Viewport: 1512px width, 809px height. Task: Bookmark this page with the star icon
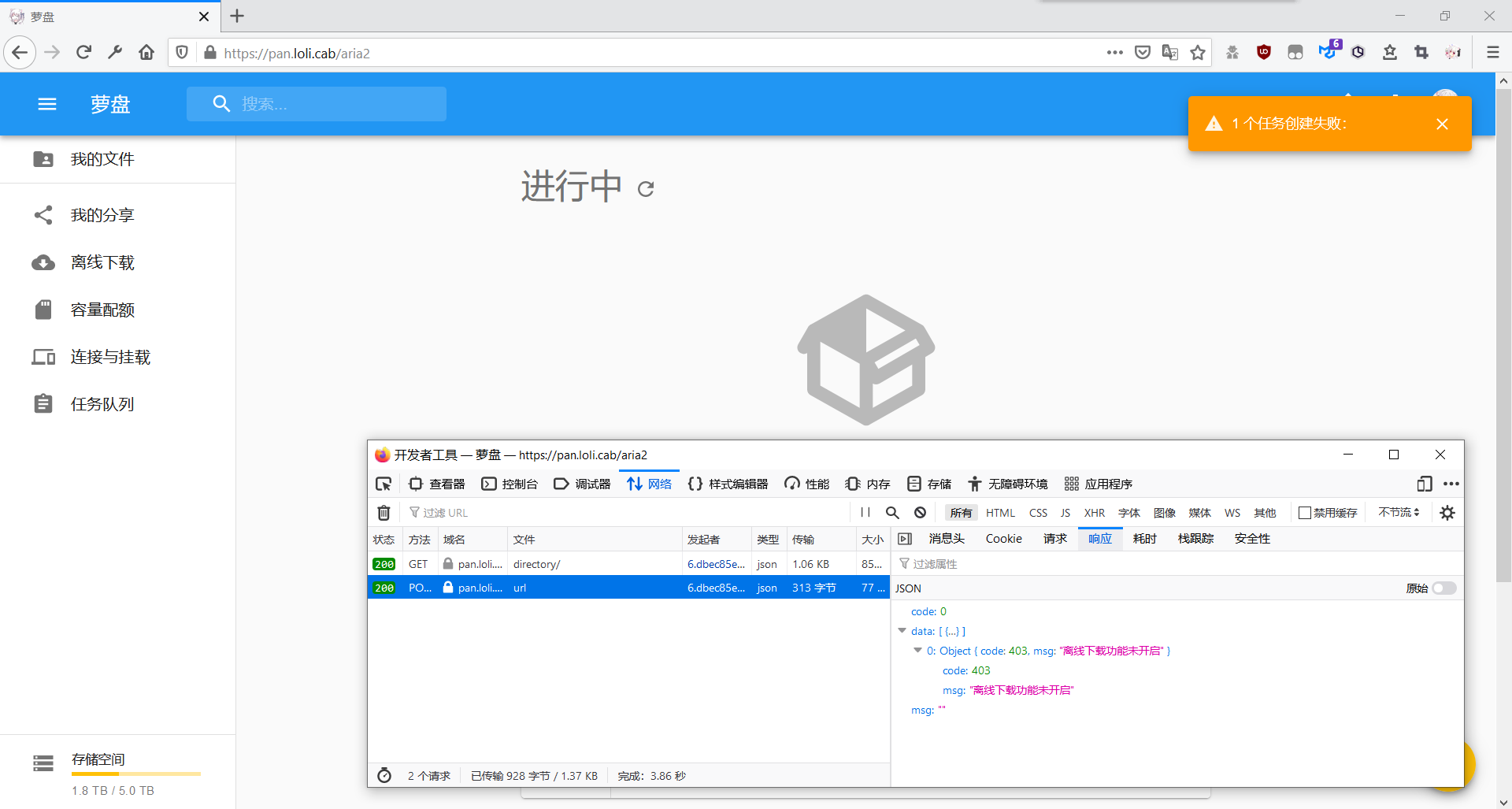[1198, 53]
